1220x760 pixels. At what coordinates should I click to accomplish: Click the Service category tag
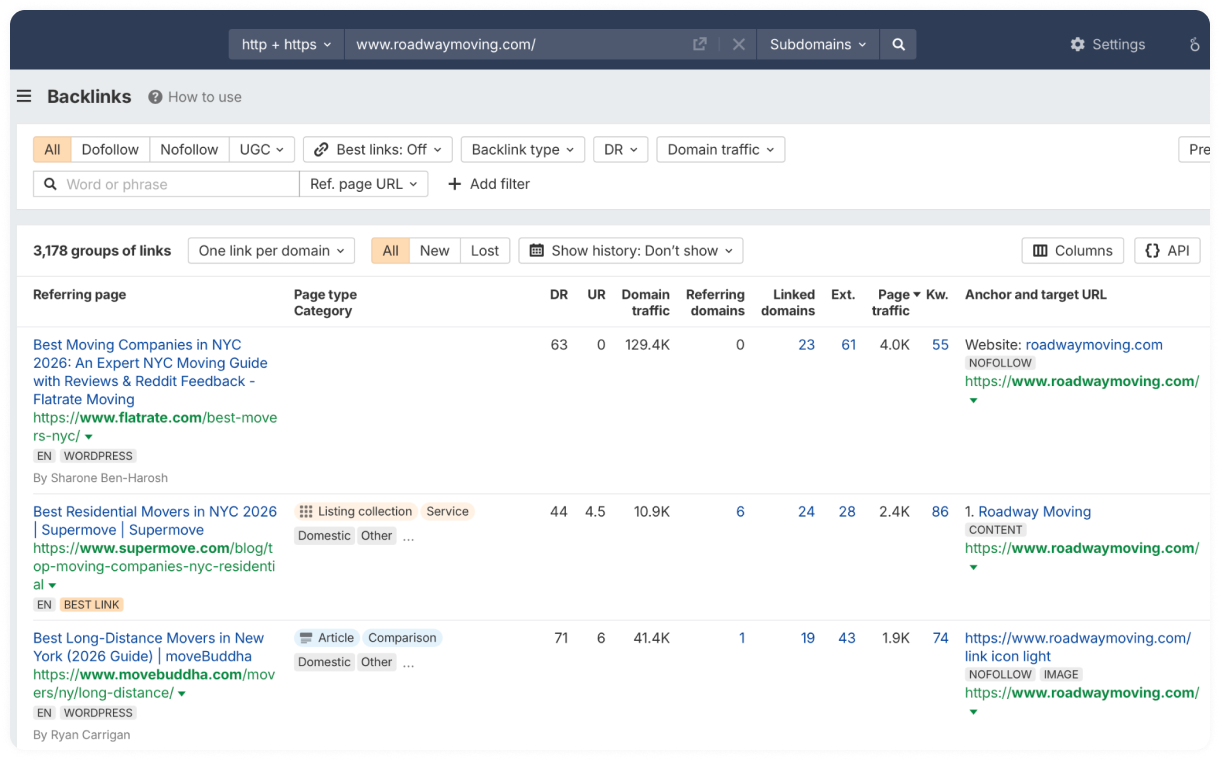point(447,511)
